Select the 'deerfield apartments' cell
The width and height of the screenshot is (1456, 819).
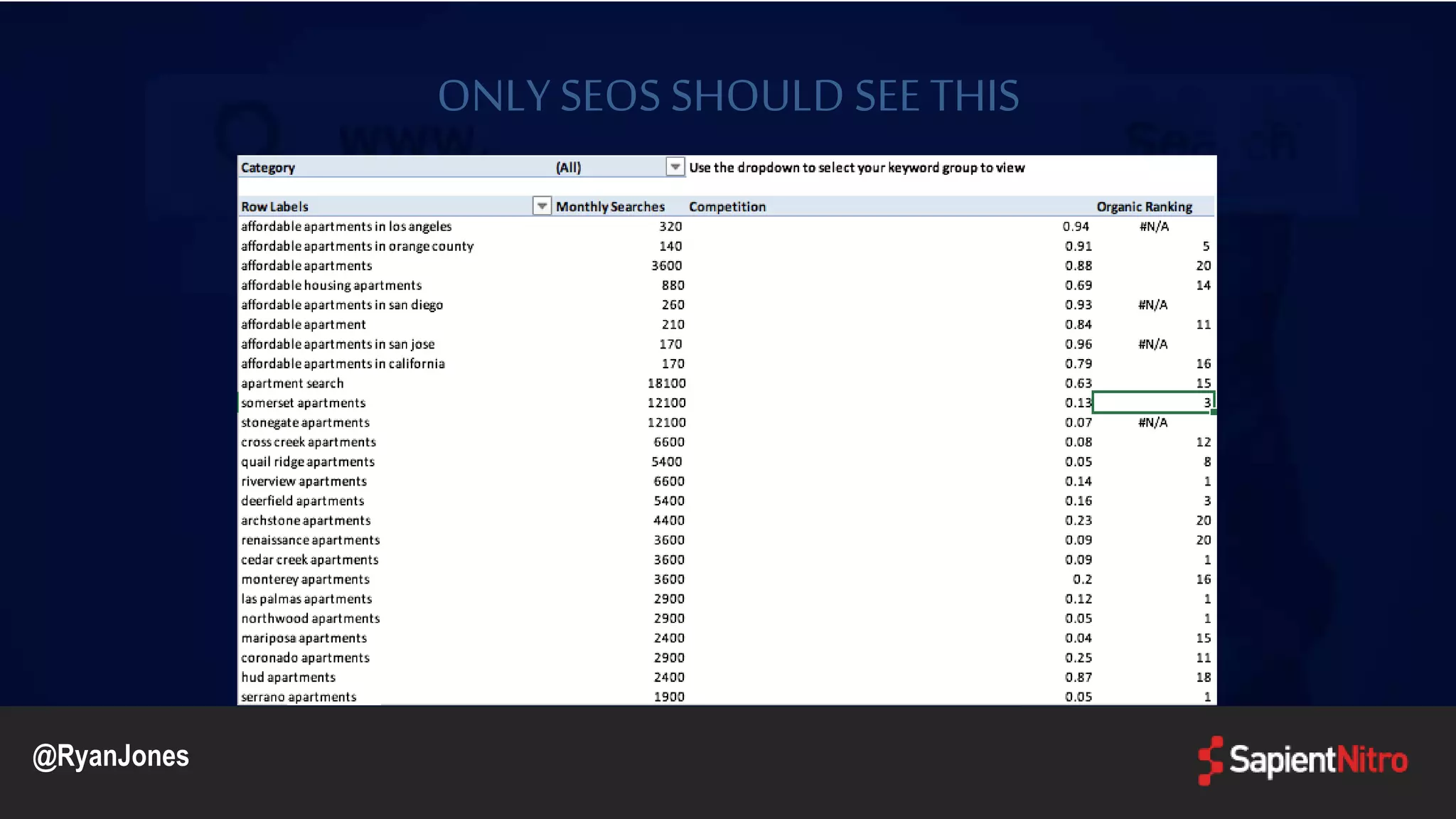302,501
